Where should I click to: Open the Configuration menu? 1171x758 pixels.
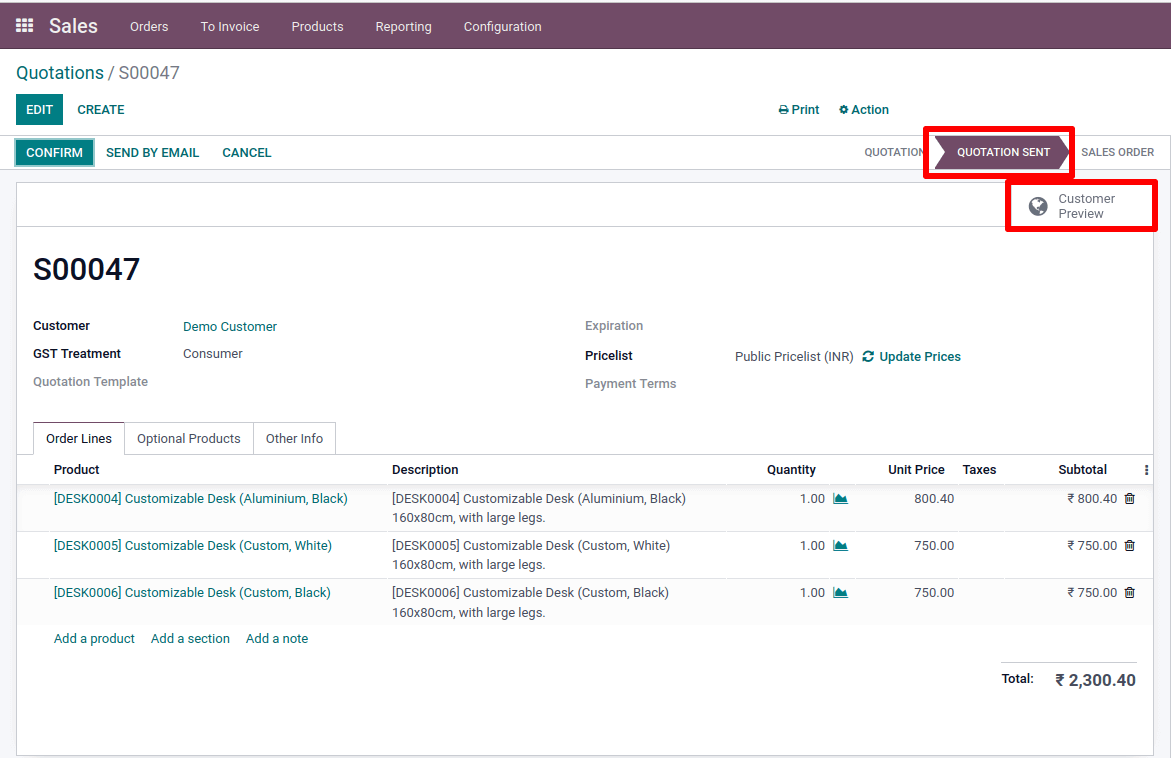[503, 26]
